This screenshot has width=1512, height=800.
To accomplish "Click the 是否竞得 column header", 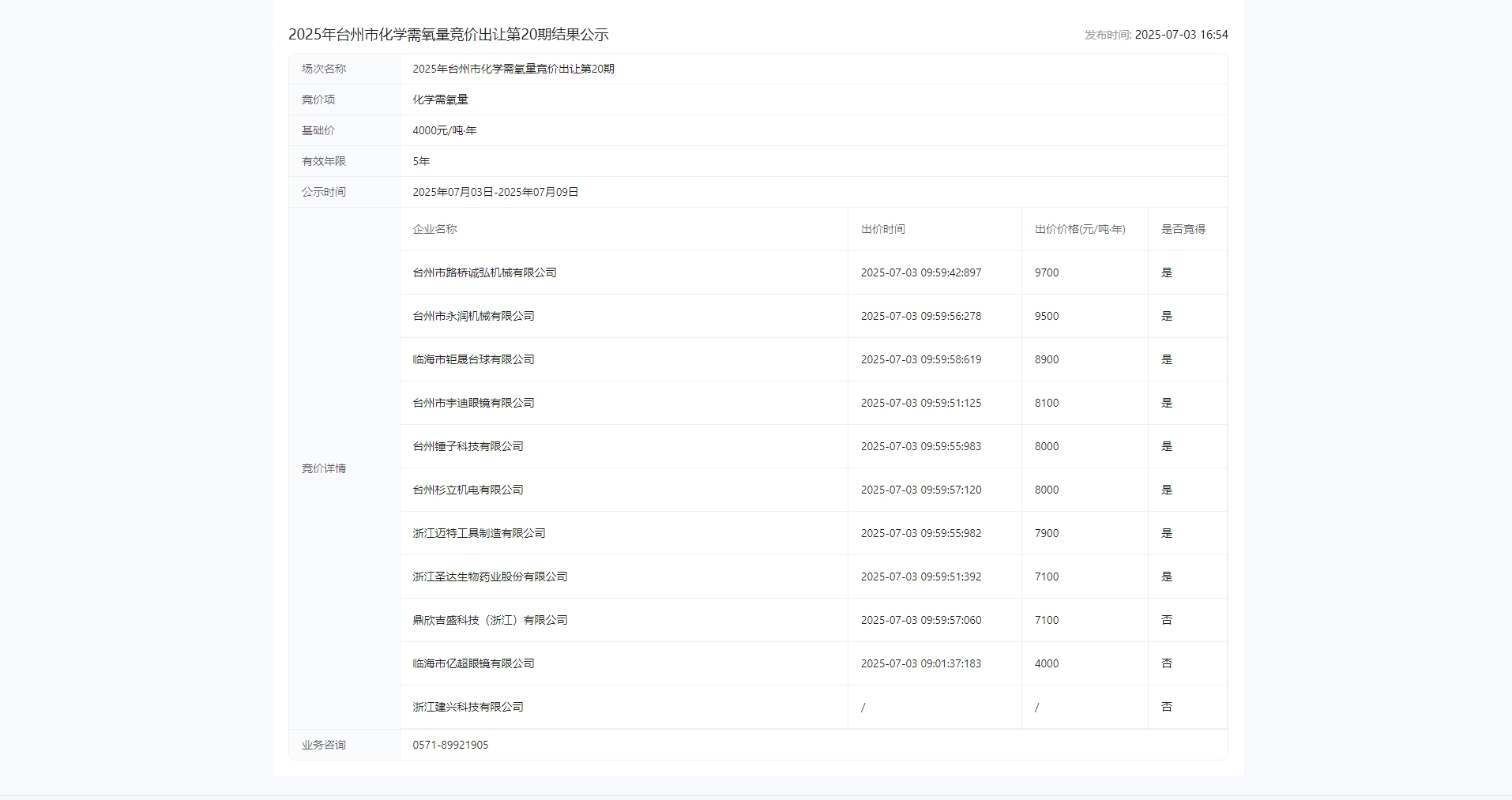I will point(1183,229).
